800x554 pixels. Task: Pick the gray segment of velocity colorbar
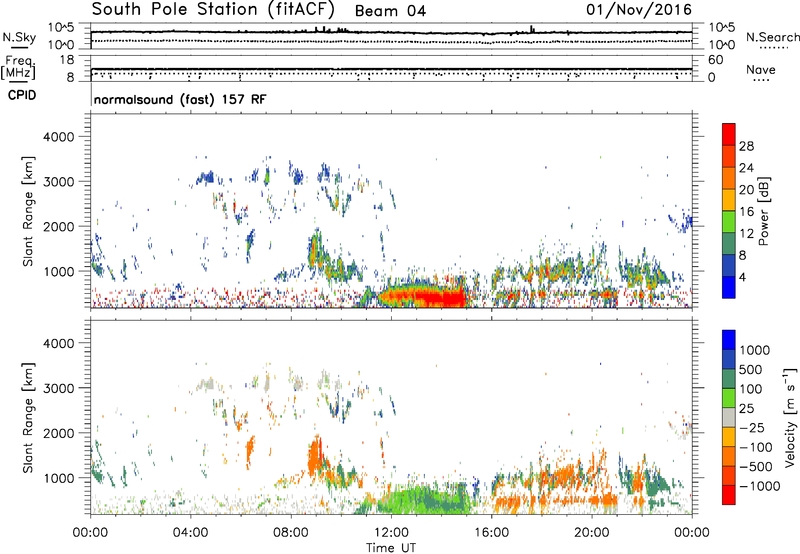pyautogui.click(x=729, y=418)
